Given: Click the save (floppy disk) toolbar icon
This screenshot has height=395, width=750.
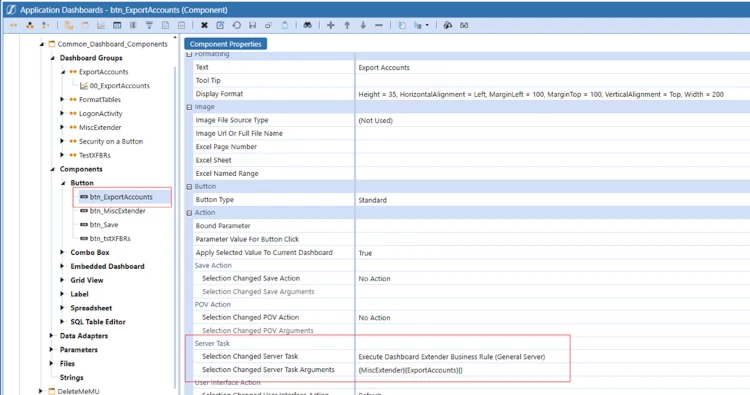Looking at the screenshot, I should 253,25.
